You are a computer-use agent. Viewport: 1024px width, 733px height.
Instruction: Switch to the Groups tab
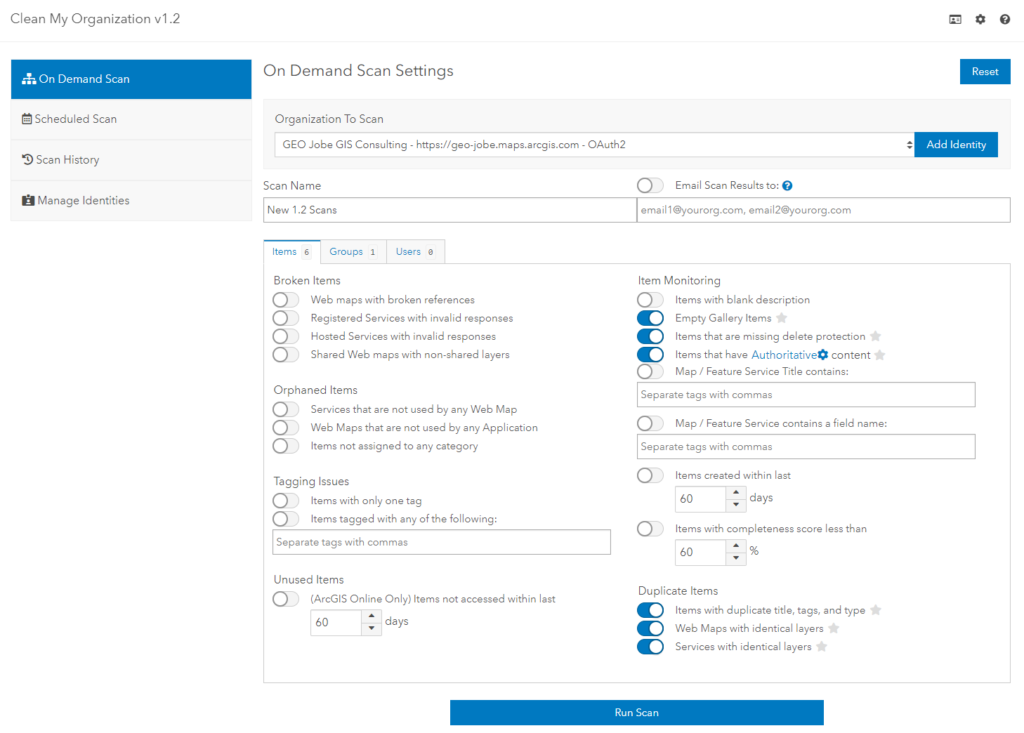click(x=352, y=252)
